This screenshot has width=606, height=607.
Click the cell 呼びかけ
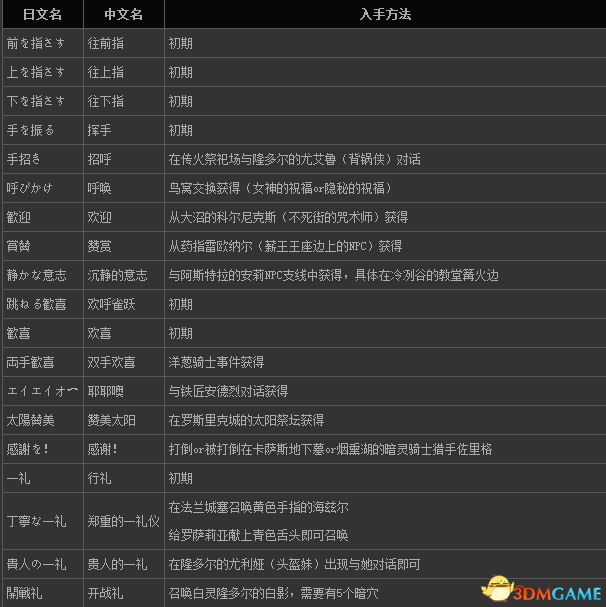click(43, 188)
